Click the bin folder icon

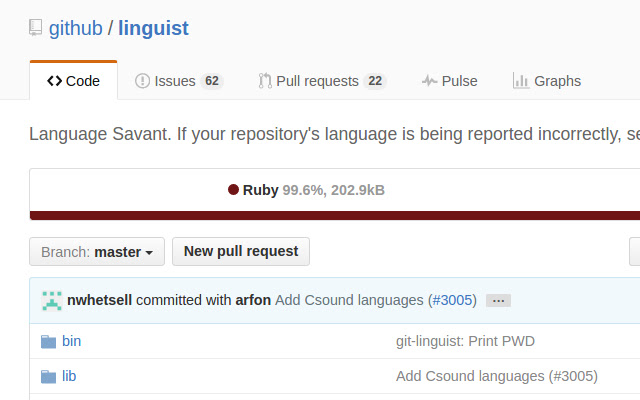click(x=48, y=341)
